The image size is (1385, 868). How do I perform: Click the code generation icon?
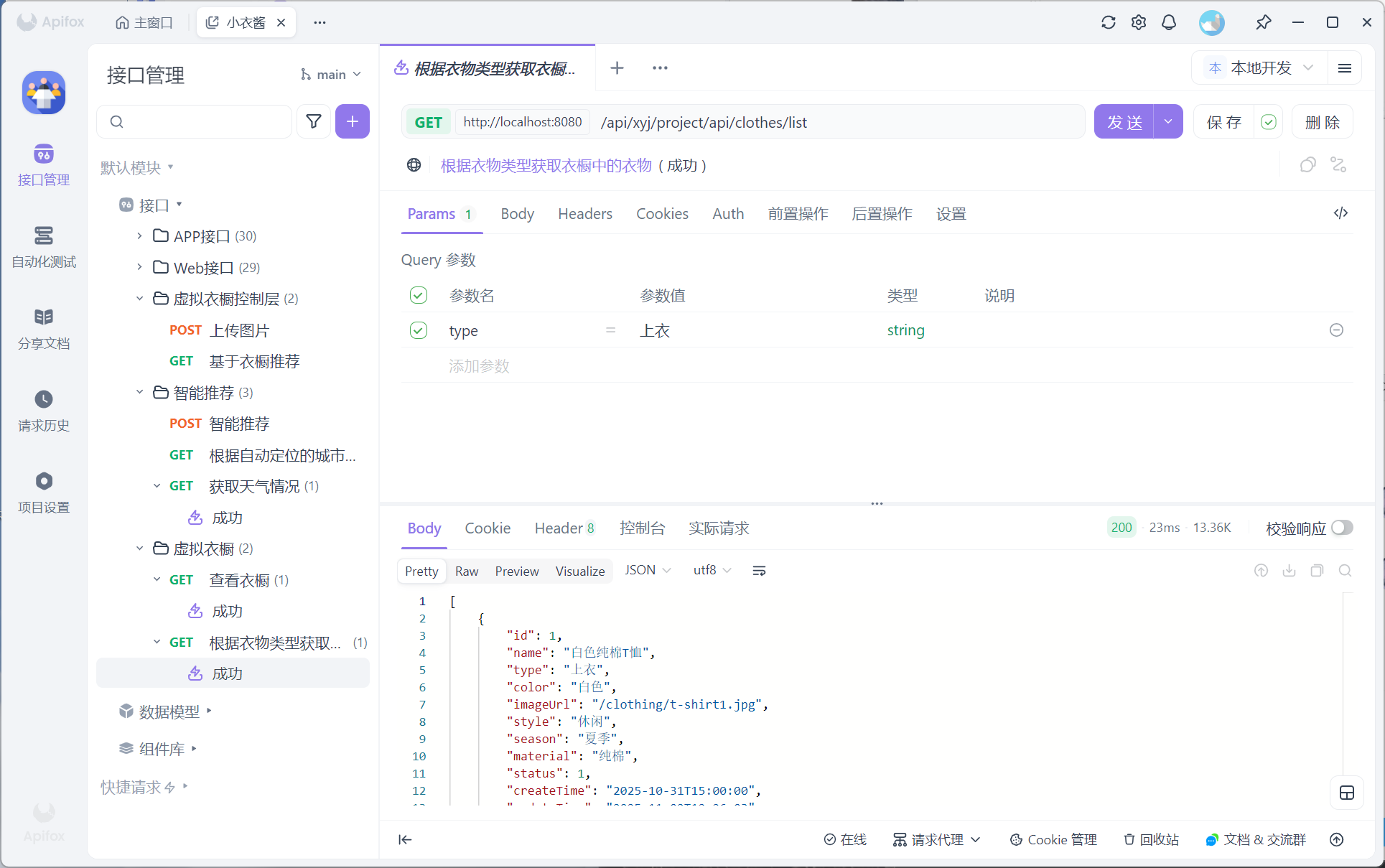1340,213
